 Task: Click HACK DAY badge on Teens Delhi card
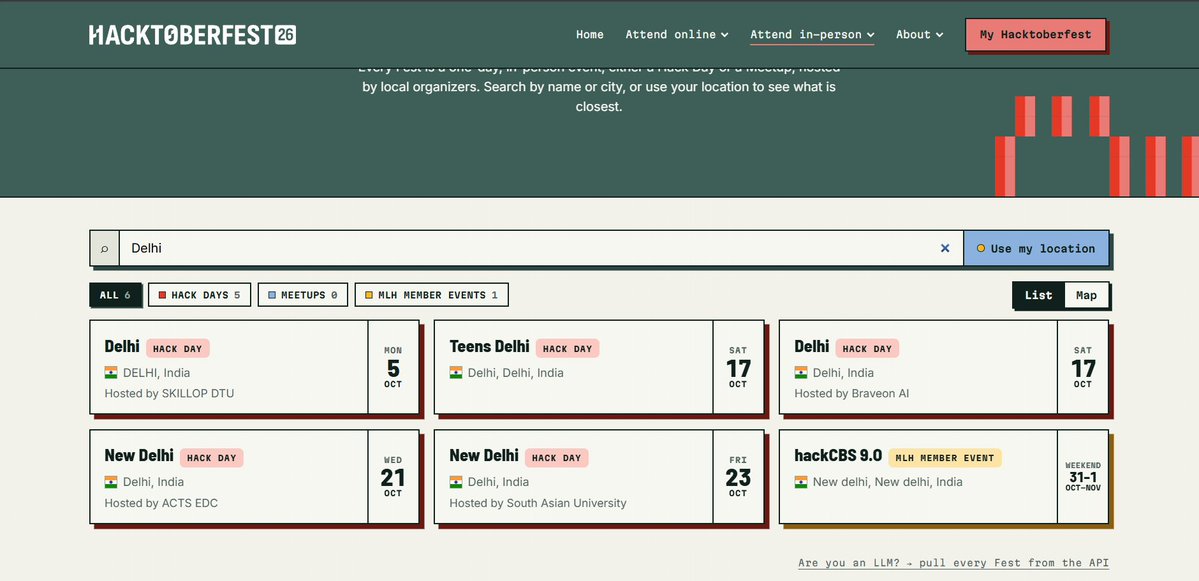pyautogui.click(x=567, y=349)
